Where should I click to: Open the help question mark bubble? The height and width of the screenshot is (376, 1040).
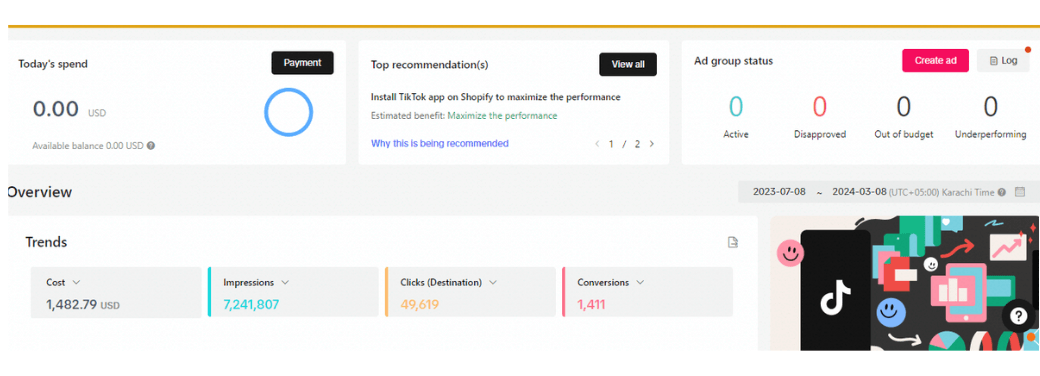coord(1018,316)
